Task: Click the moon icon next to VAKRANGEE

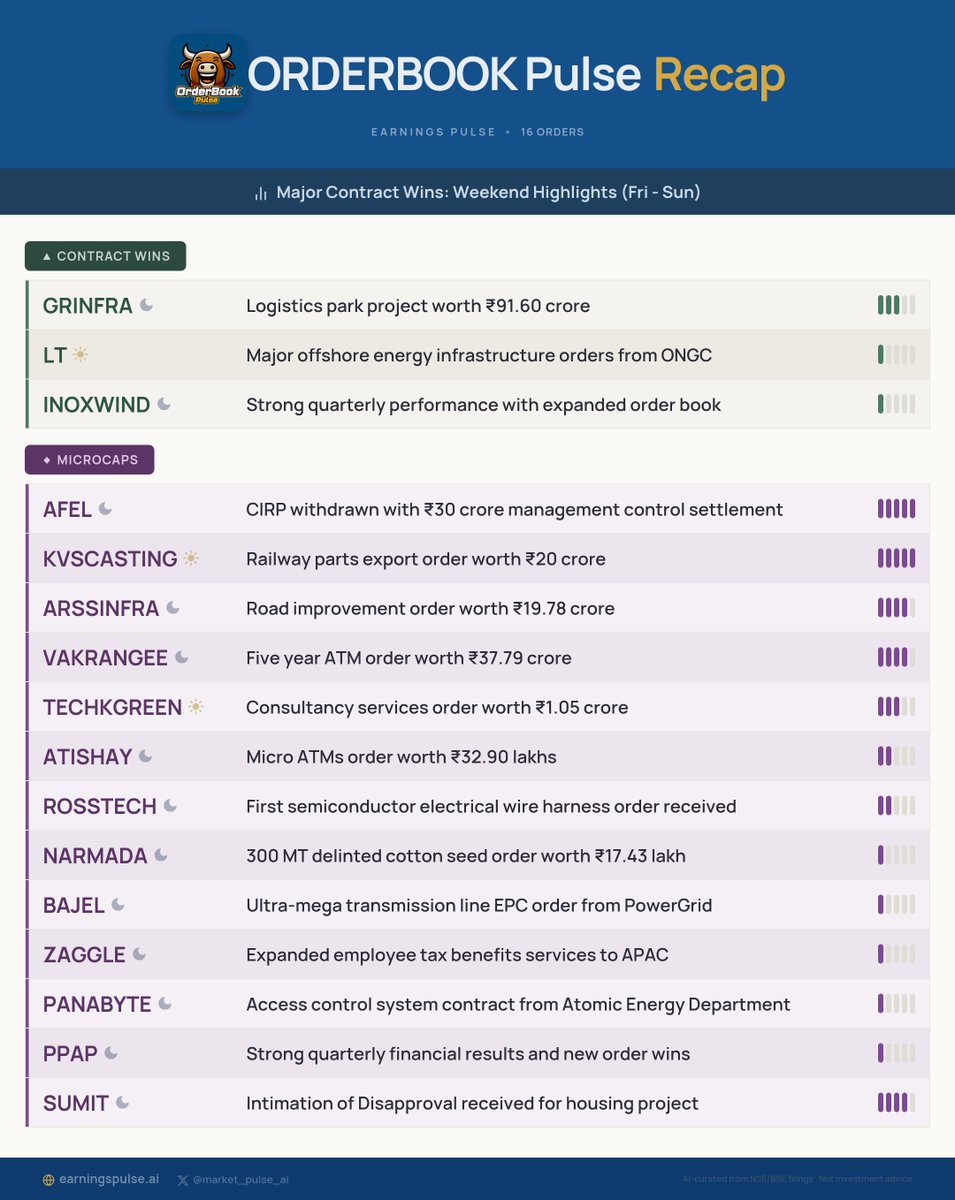Action: tap(182, 657)
